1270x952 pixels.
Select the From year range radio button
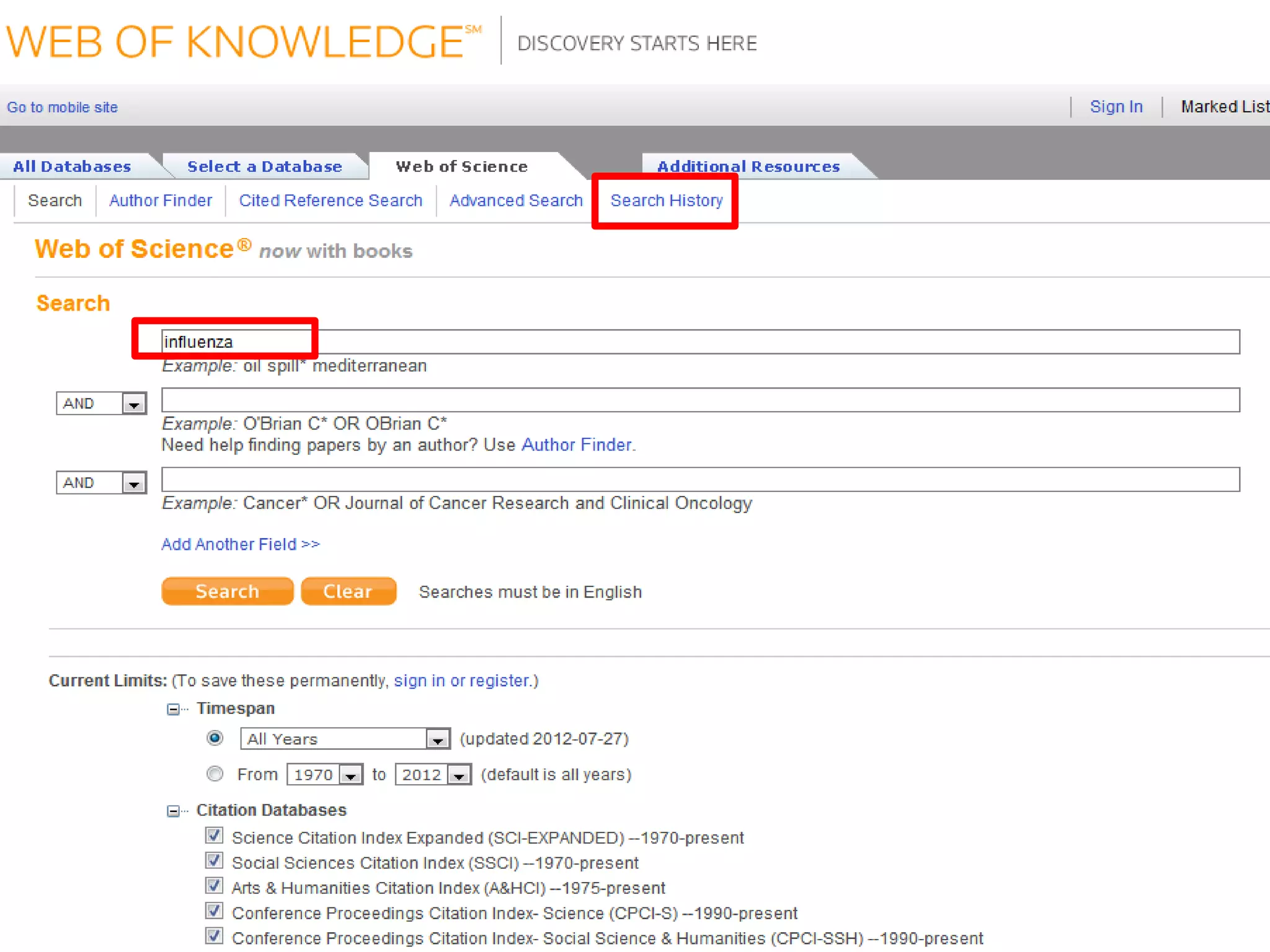(x=215, y=774)
